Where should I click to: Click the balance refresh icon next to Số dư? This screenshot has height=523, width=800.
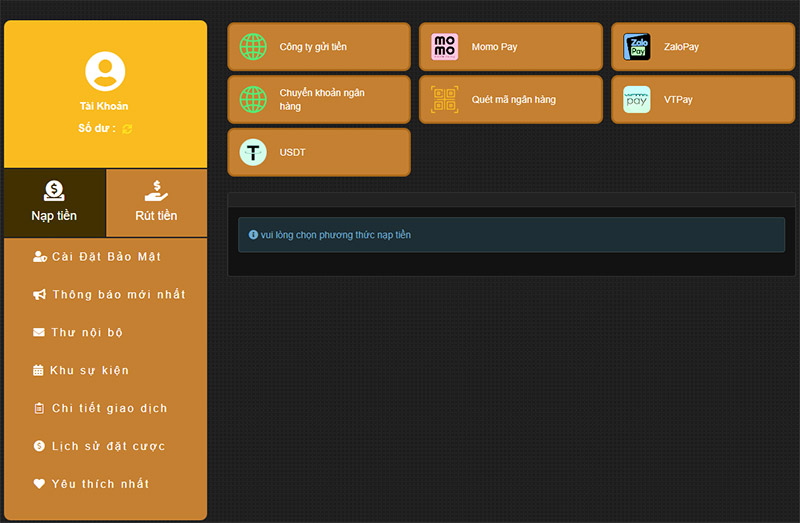[x=128, y=129]
